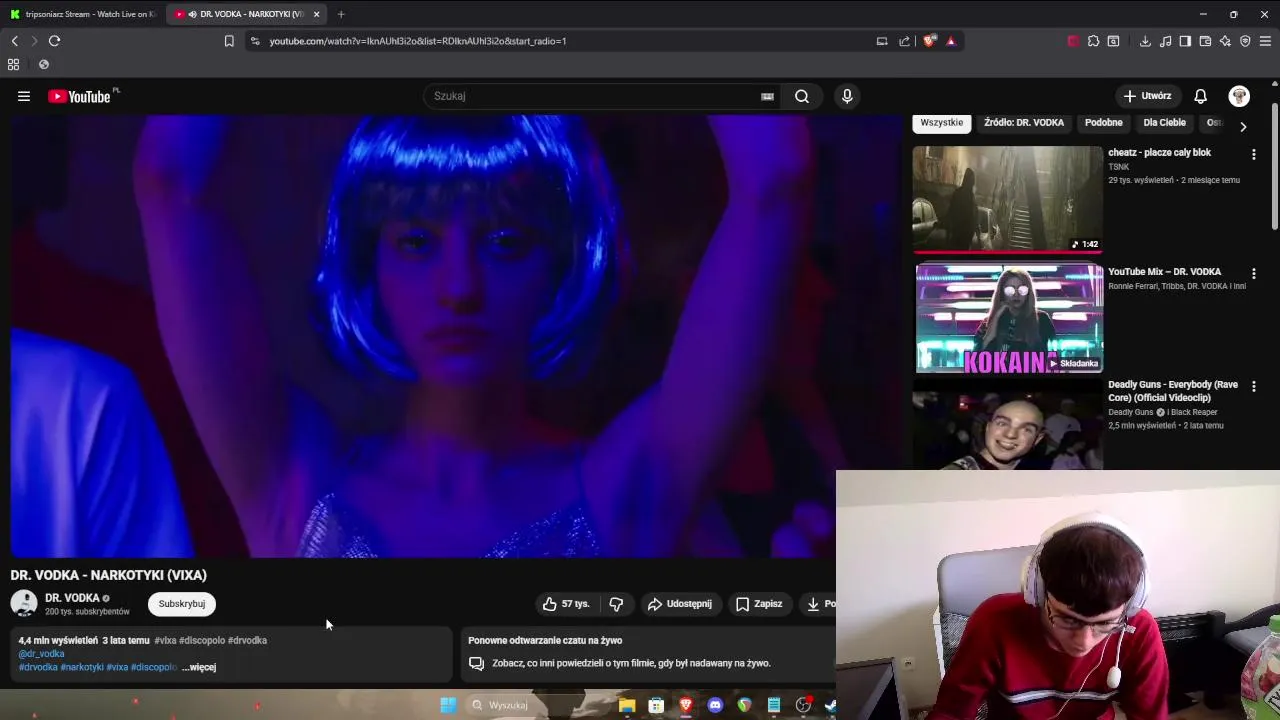
Task: Close the DR. VODKA browser tab
Action: [316, 14]
